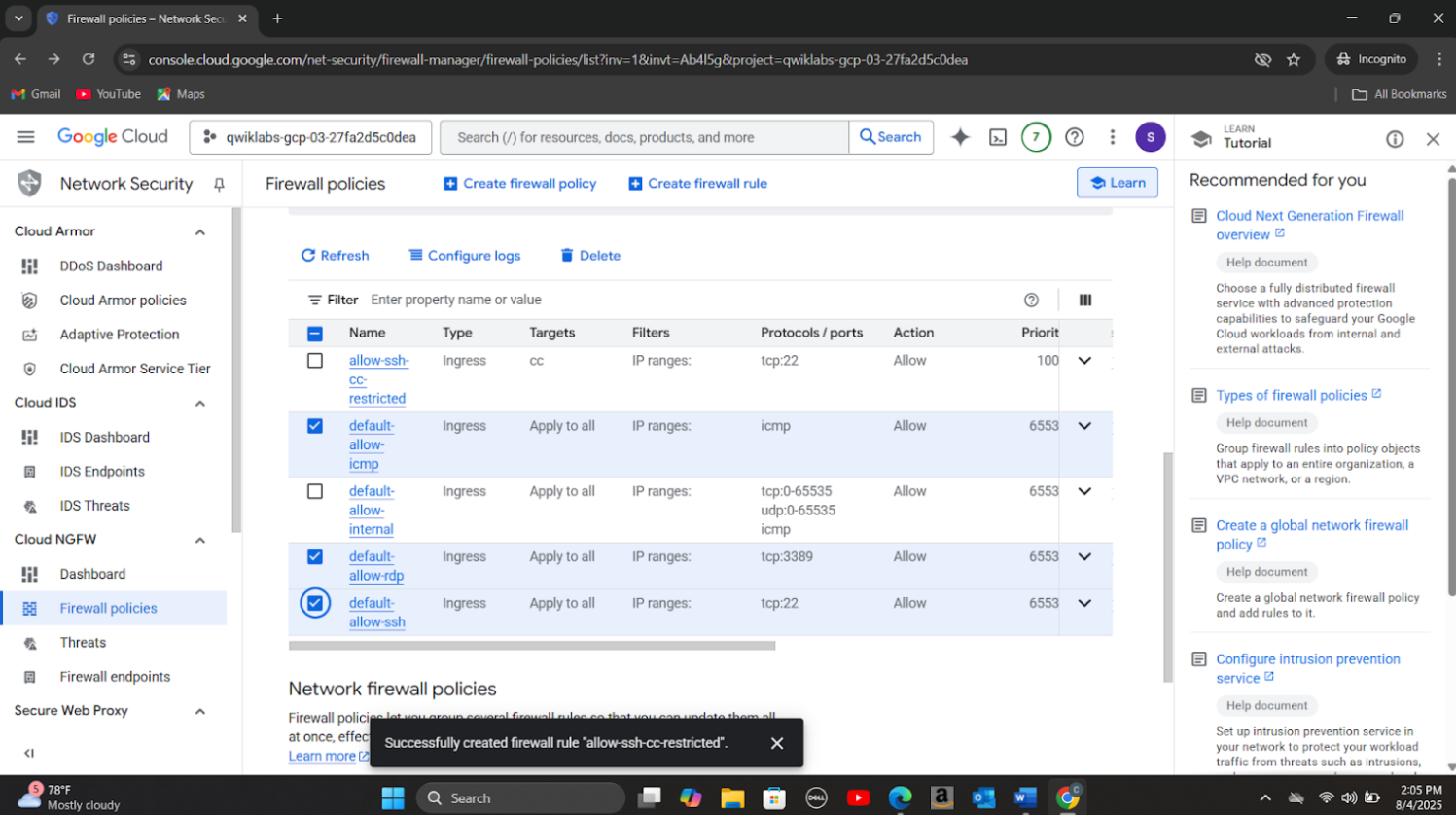Dismiss the success notification toast

coord(776,743)
